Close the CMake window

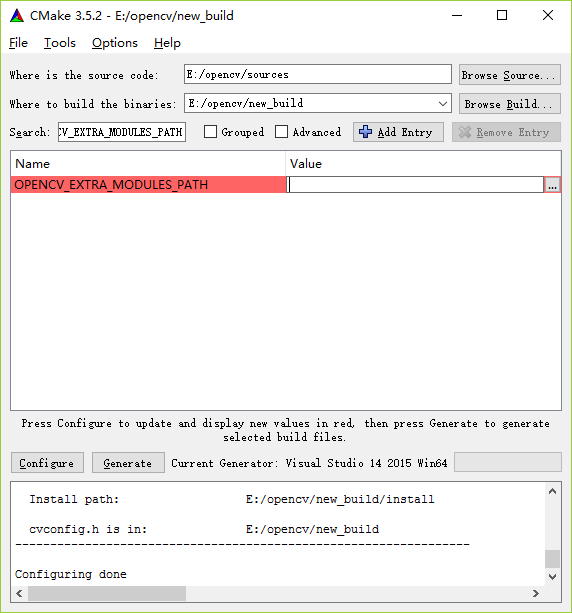(548, 16)
